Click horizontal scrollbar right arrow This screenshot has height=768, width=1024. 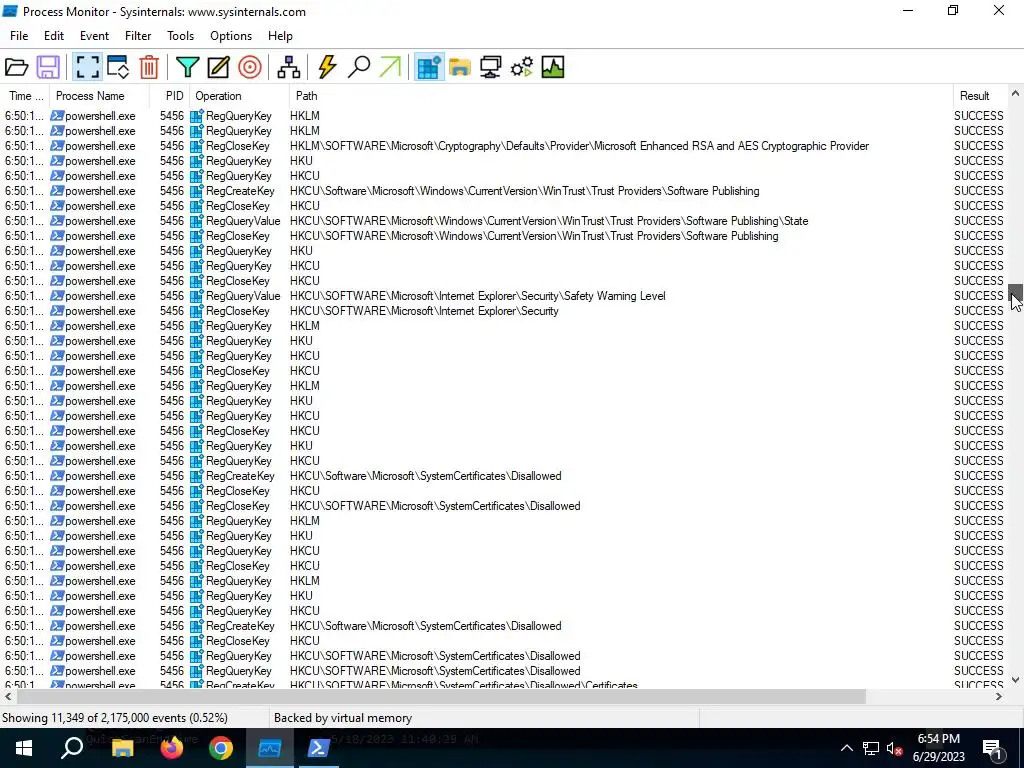click(999, 697)
